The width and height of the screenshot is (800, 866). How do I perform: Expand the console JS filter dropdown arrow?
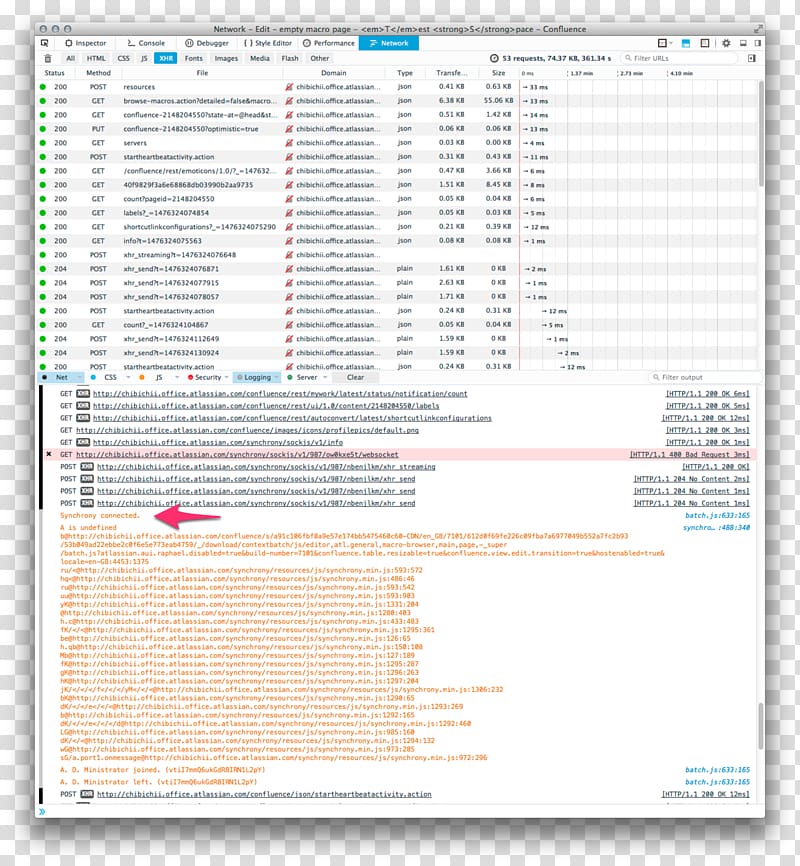coord(177,377)
